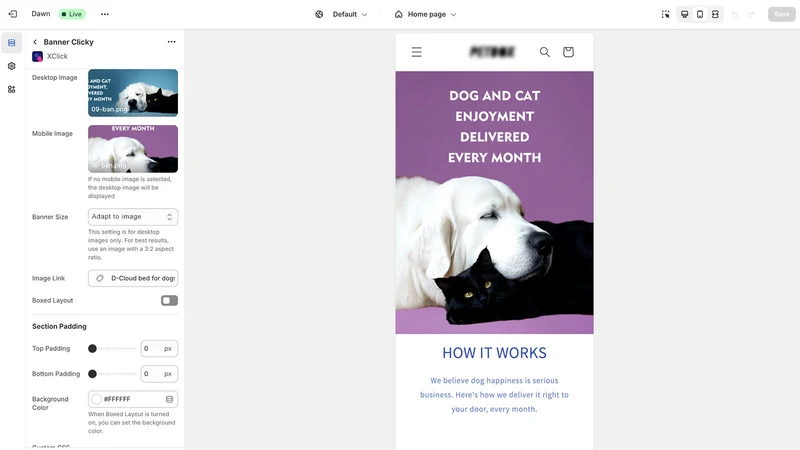Select the Mobile Image thumbnail
This screenshot has height=450, width=800.
(133, 148)
